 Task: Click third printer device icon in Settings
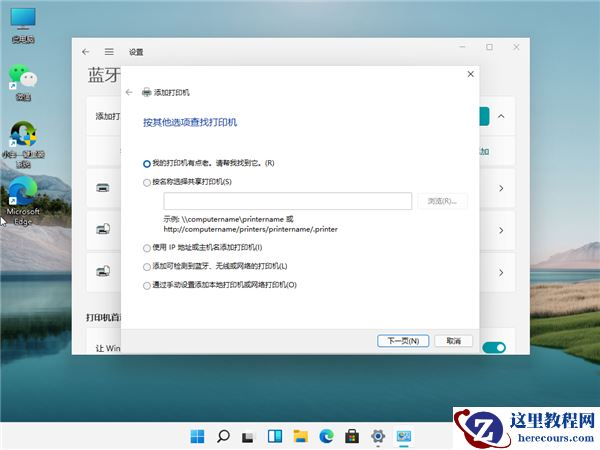coord(103,271)
